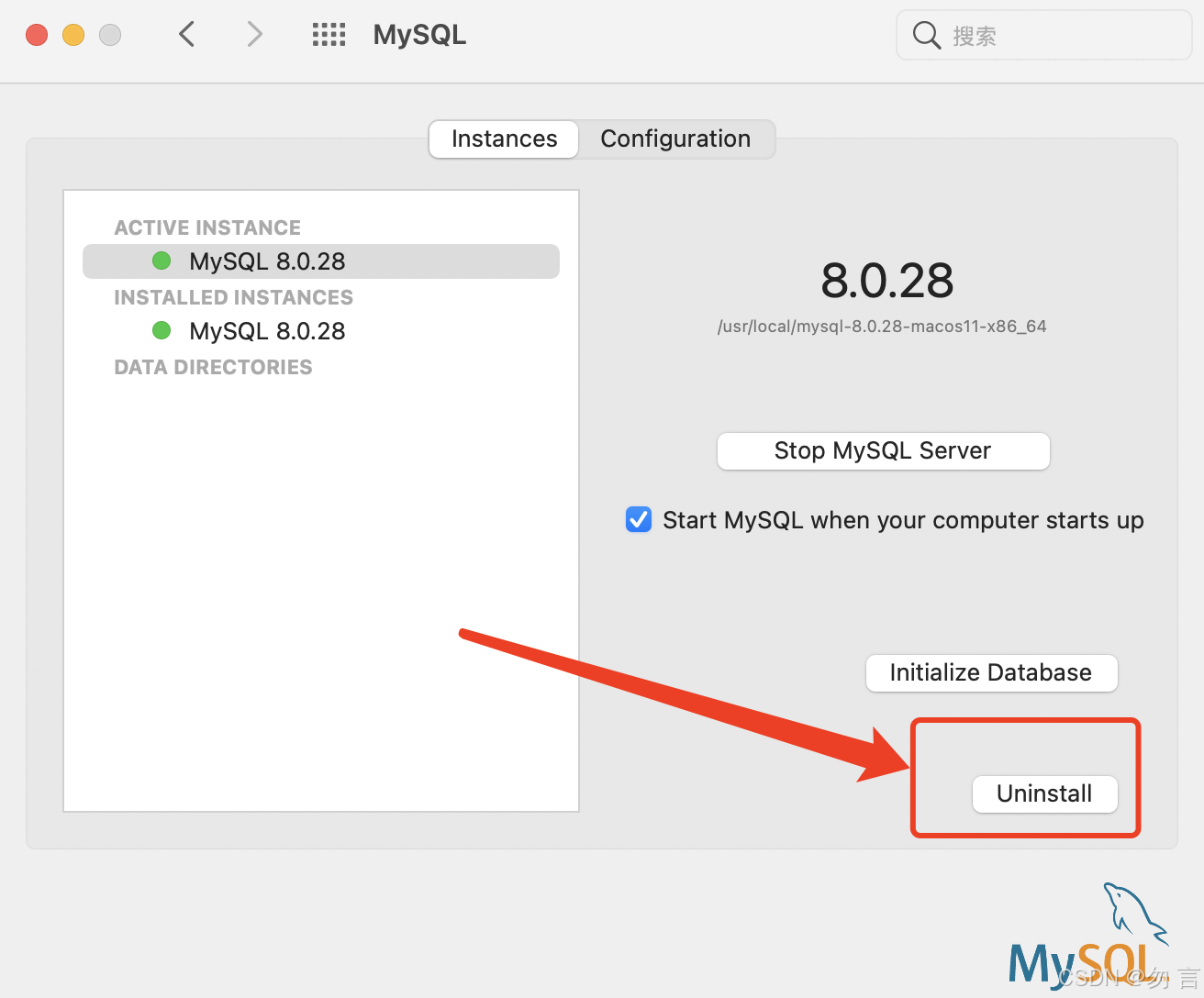Click the Uninstall button
This screenshot has height=998, width=1204.
[x=1044, y=794]
